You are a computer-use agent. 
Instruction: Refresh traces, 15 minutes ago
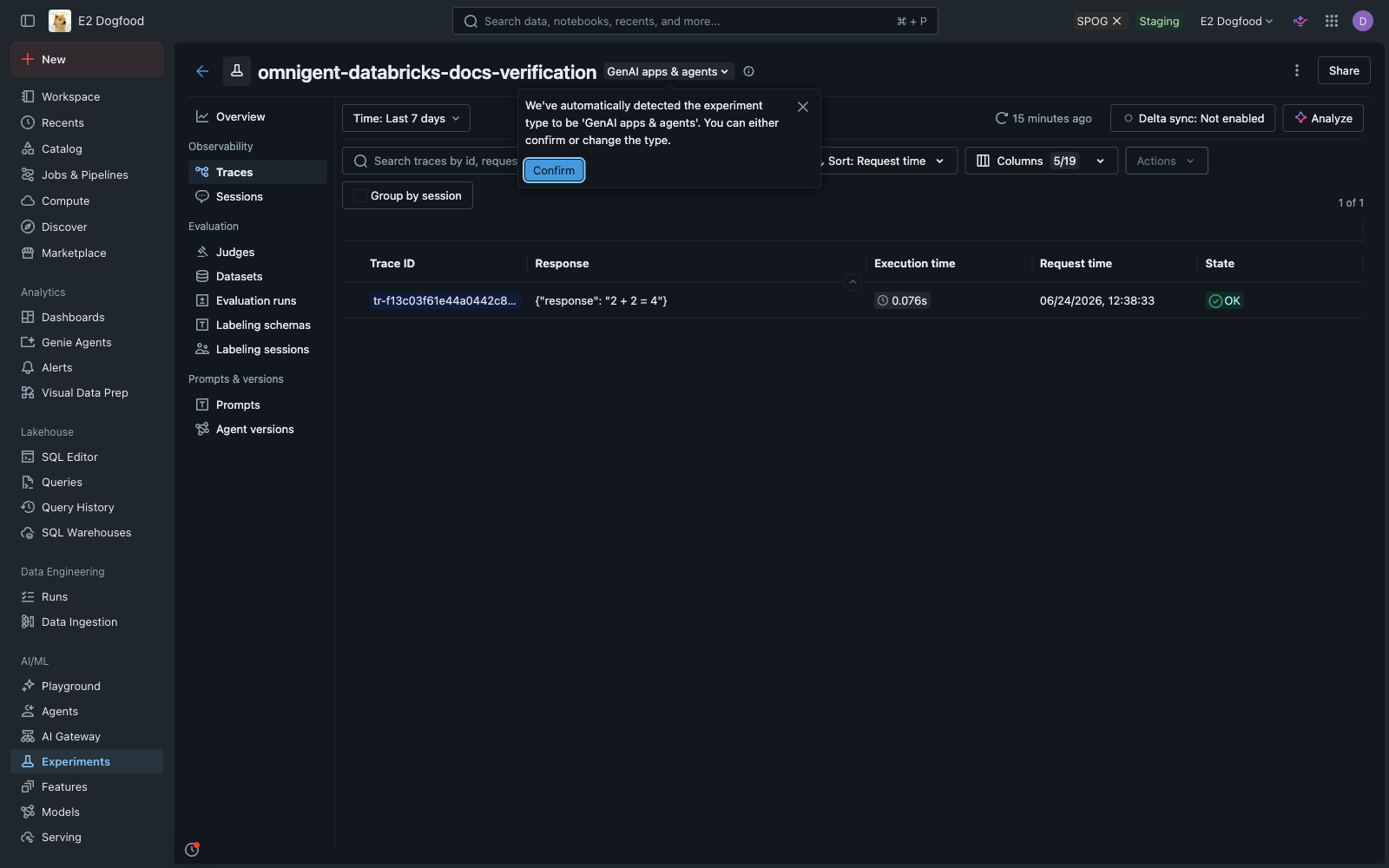click(x=1043, y=118)
